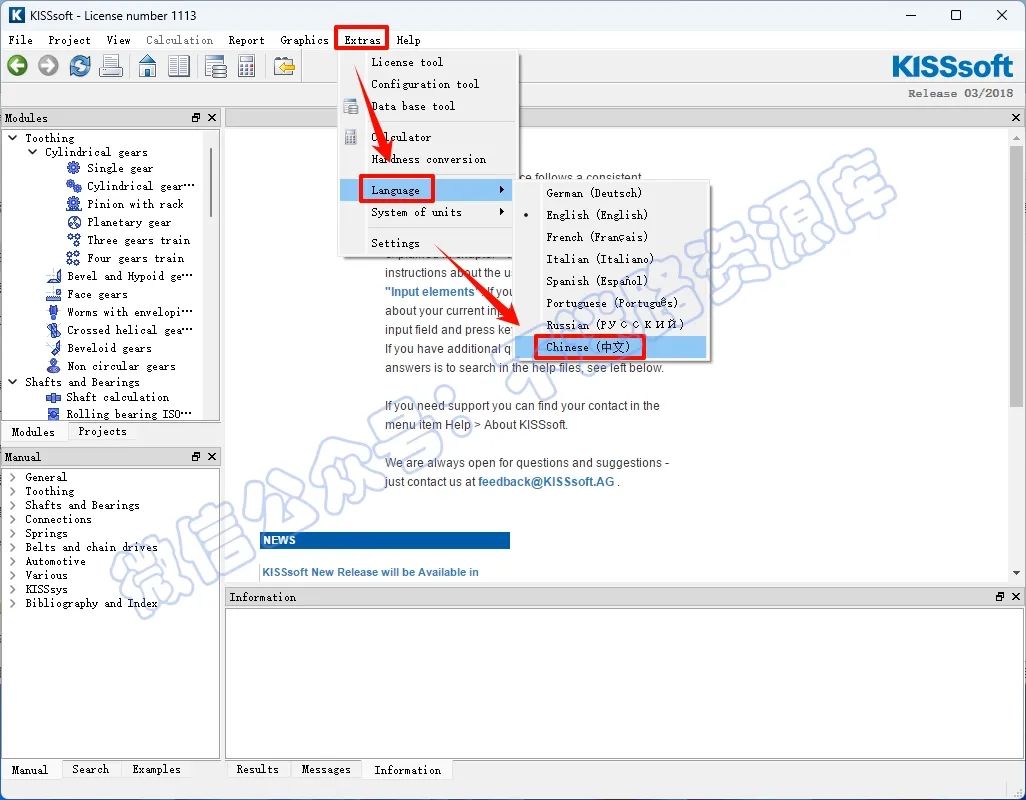Select Russian language option
The height and width of the screenshot is (800, 1026).
tap(611, 325)
